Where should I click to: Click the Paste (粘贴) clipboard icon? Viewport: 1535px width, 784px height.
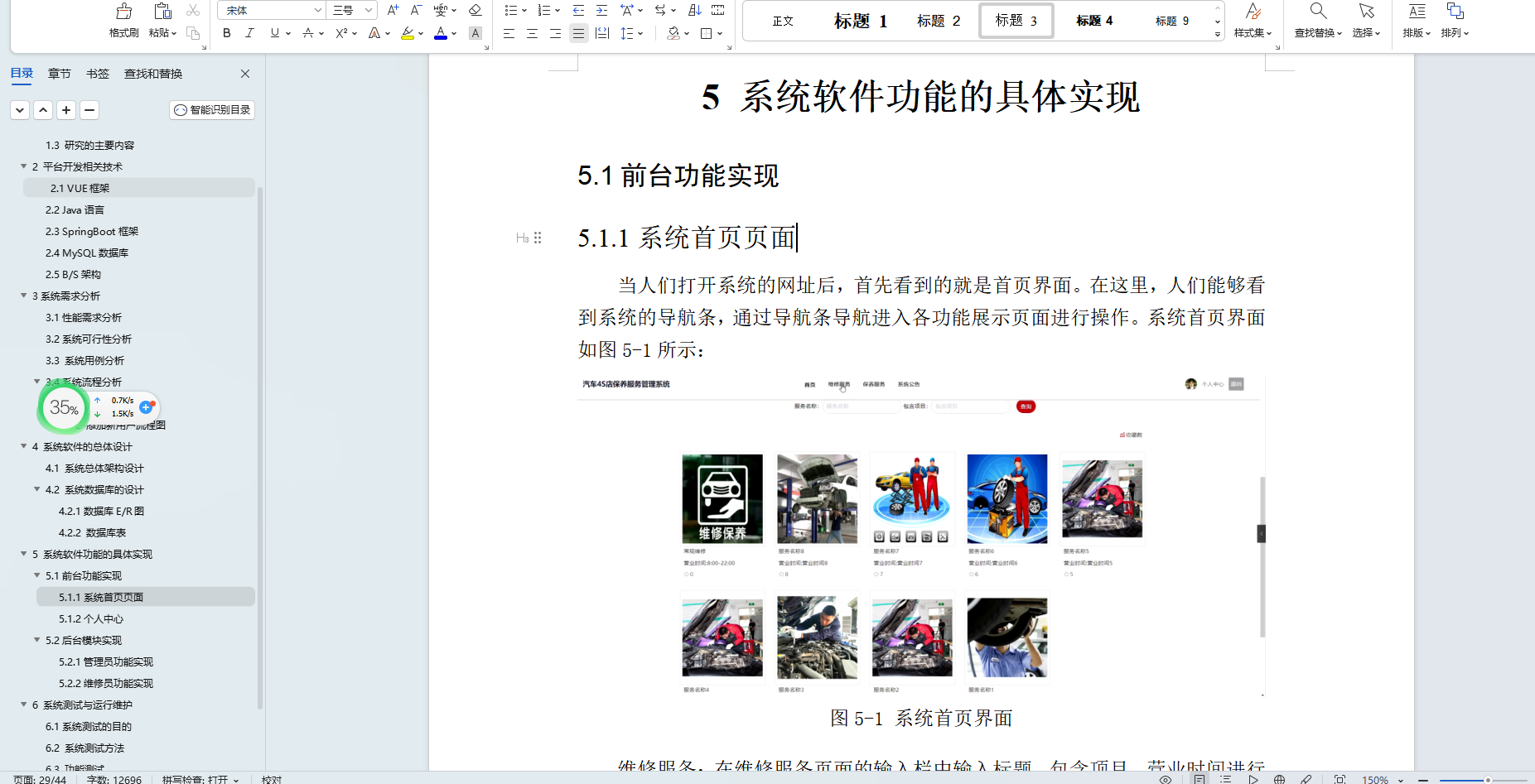pos(162,12)
